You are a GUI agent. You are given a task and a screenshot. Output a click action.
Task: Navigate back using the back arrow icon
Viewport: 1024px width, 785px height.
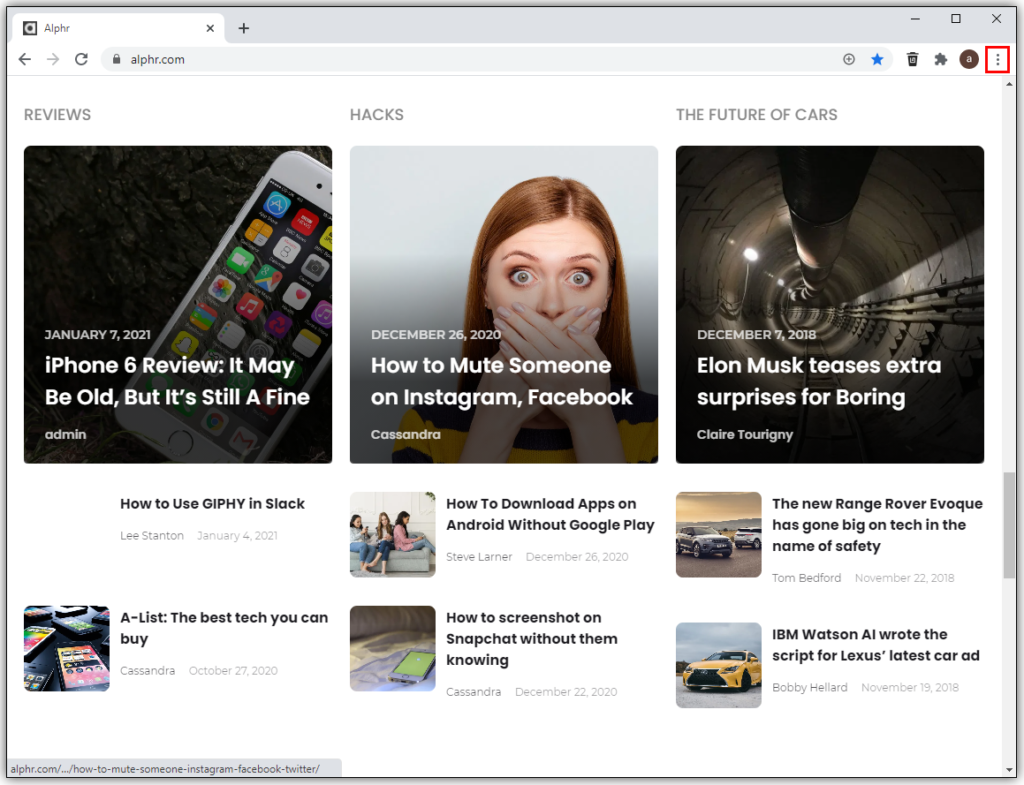point(24,59)
